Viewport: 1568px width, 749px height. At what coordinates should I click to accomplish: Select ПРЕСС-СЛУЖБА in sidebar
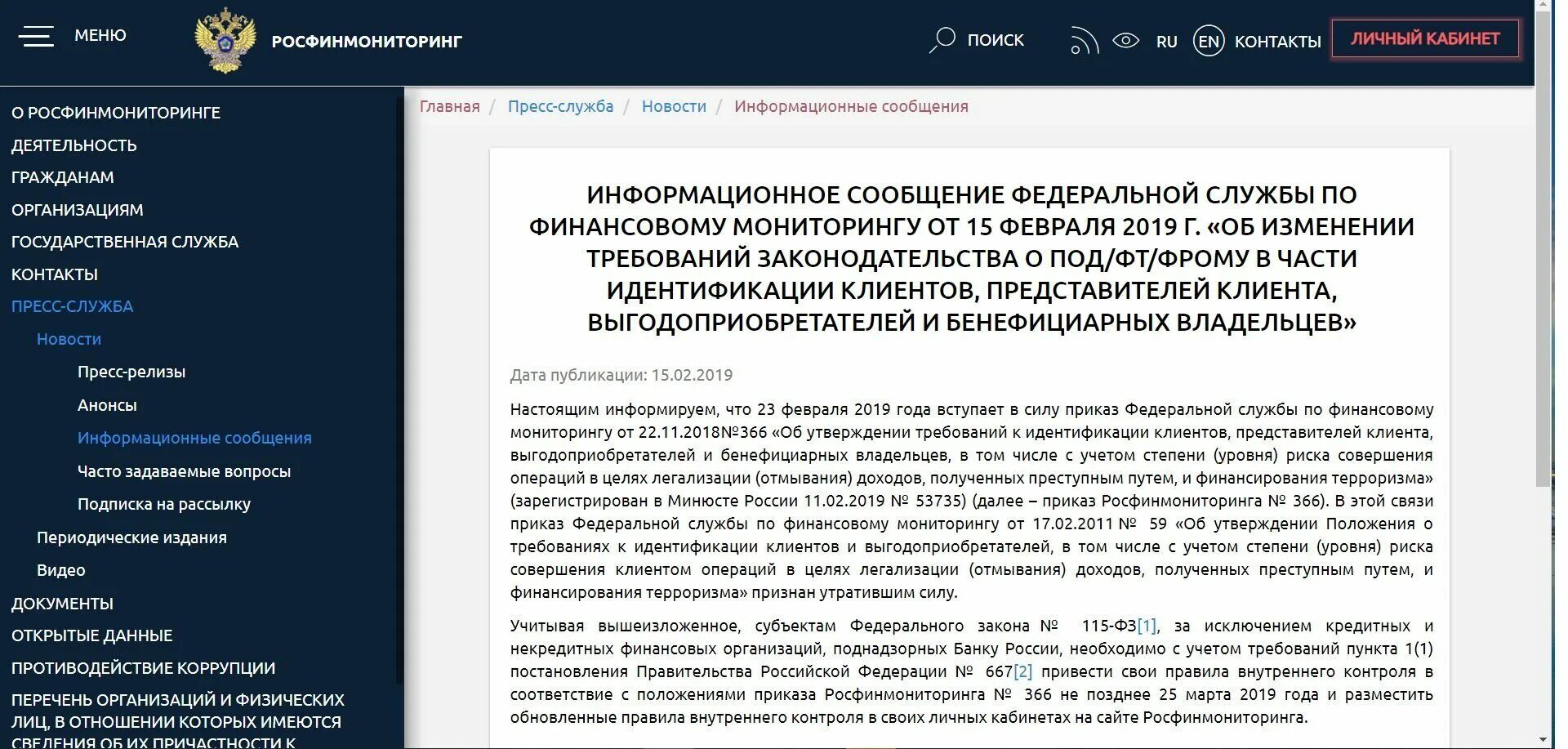[72, 306]
